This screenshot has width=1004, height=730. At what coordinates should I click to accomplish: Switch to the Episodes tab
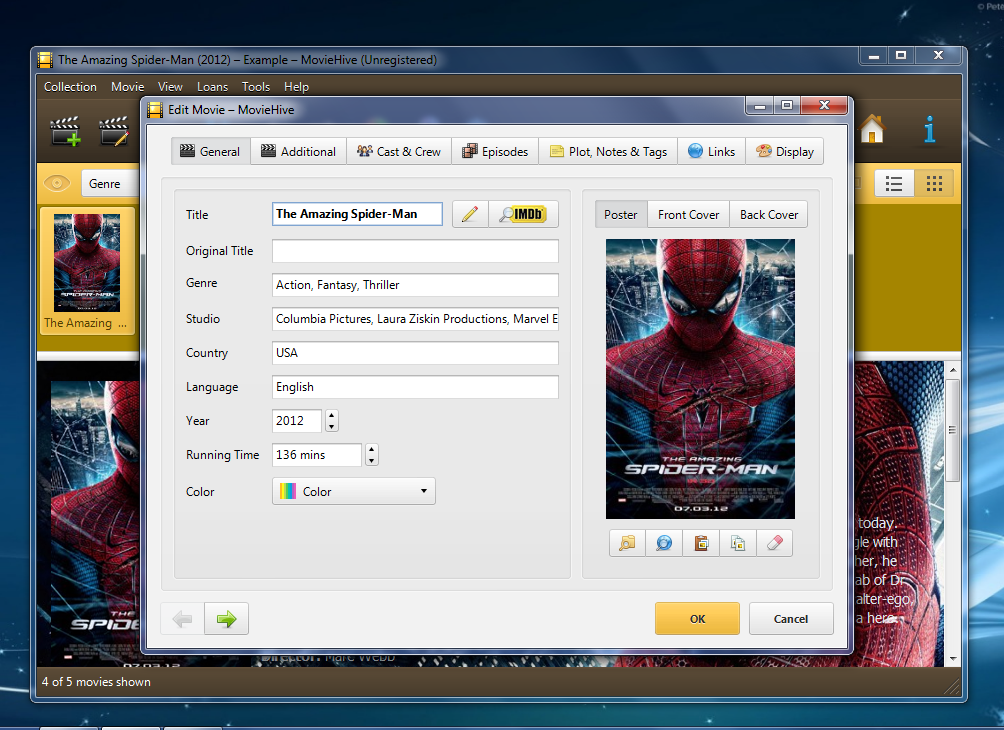click(495, 152)
